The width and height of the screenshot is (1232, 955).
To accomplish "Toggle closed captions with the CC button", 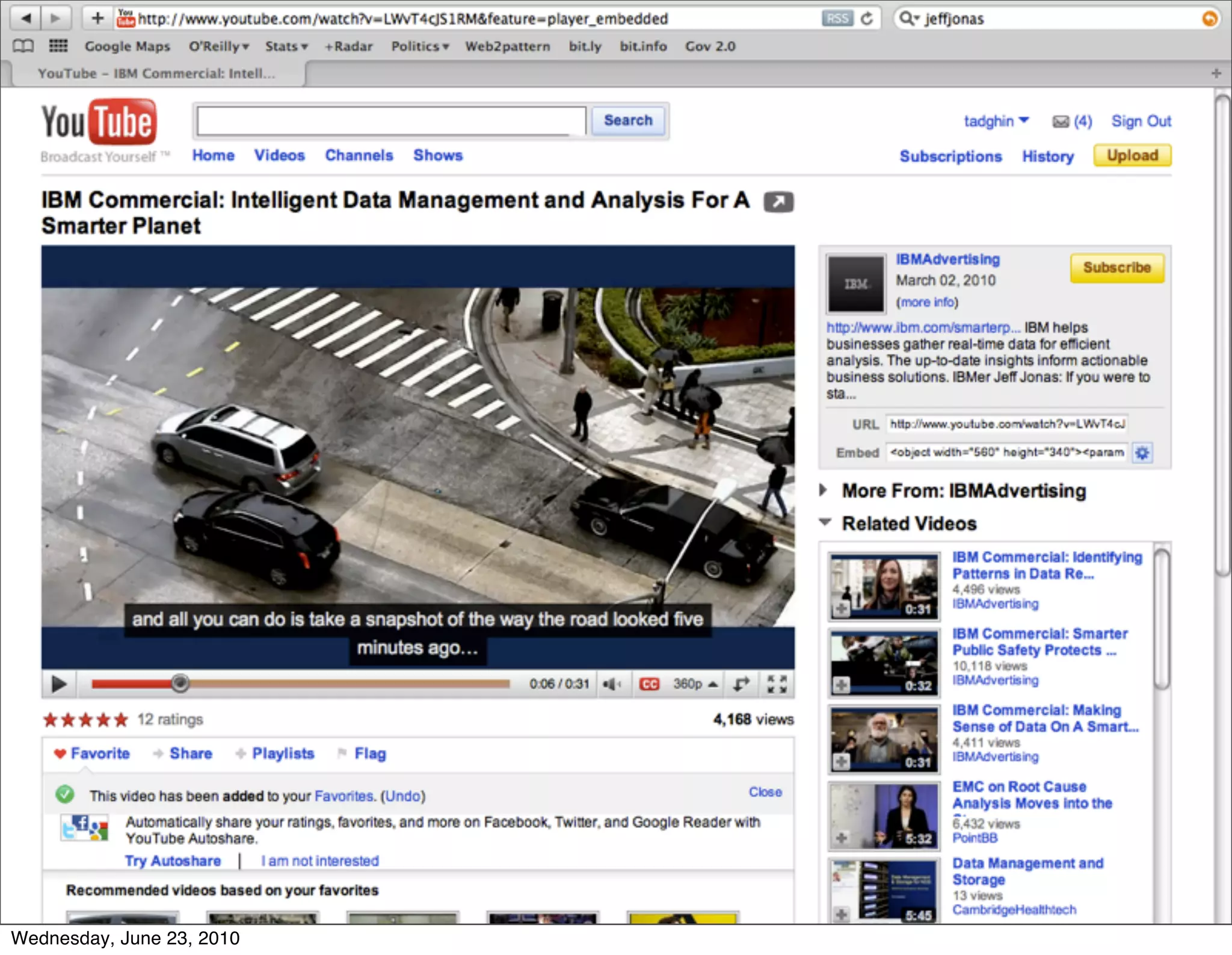I will coord(649,684).
